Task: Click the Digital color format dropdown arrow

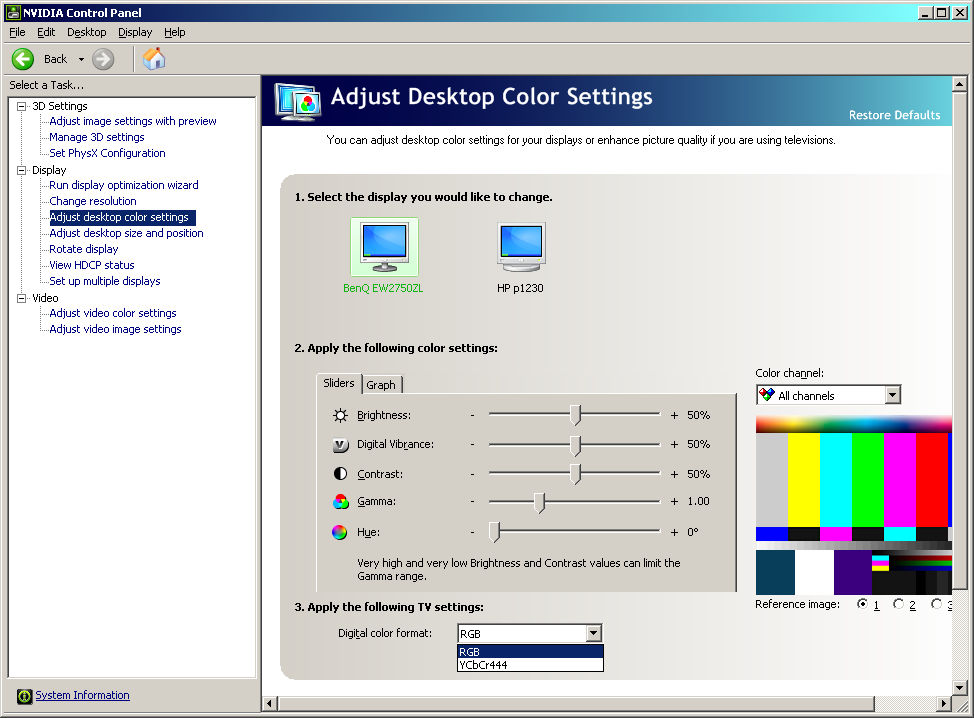Action: point(594,634)
